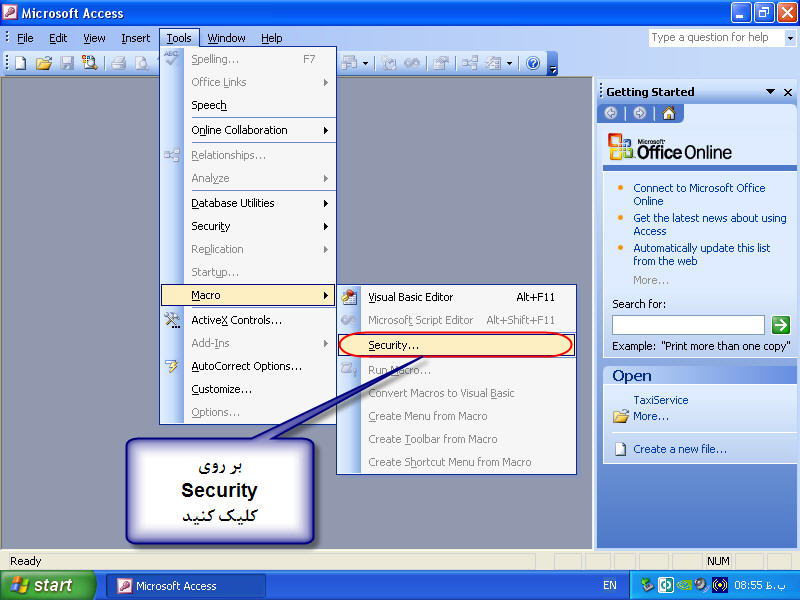The image size is (800, 600).
Task: Click the blank page icon beside Create a new file
Action: 620,449
